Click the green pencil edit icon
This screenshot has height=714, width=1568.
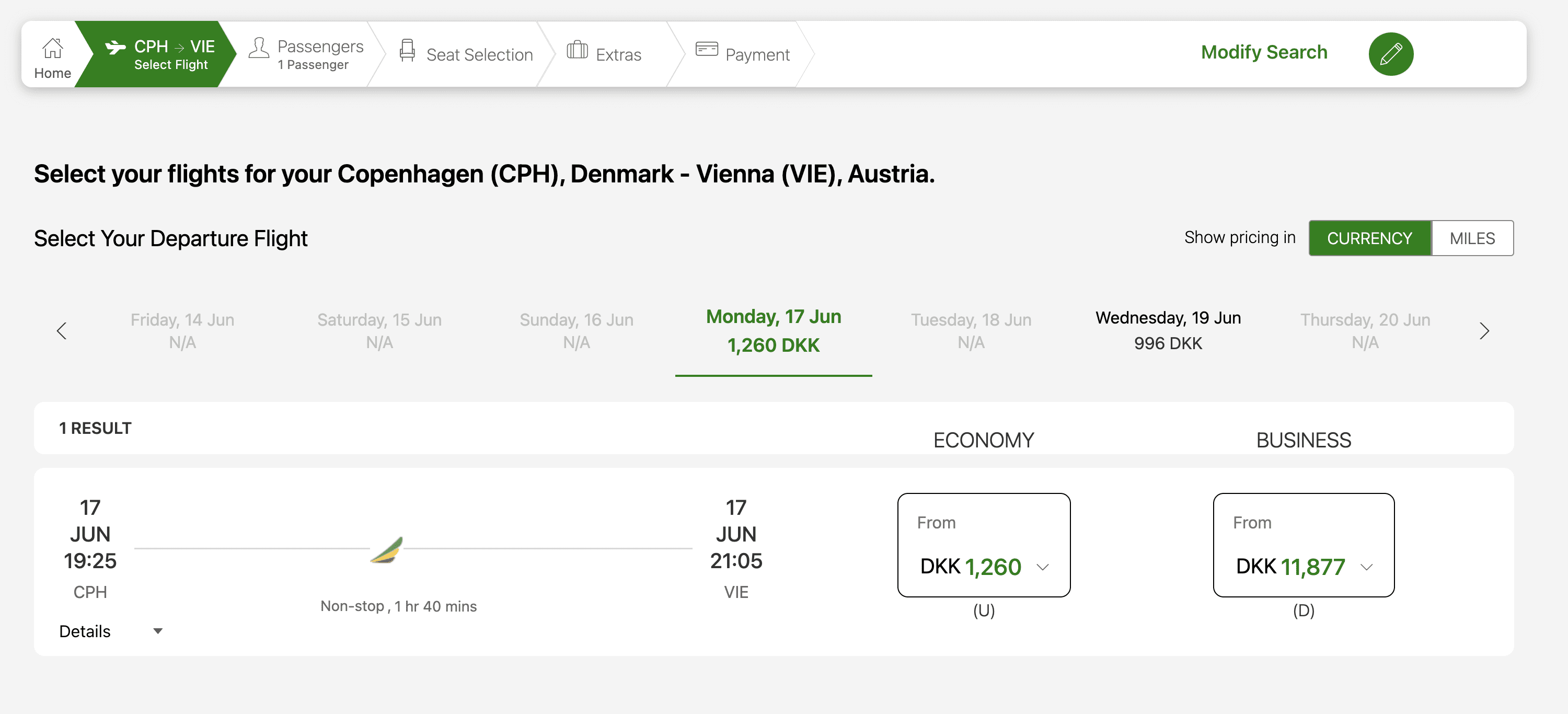pyautogui.click(x=1390, y=53)
